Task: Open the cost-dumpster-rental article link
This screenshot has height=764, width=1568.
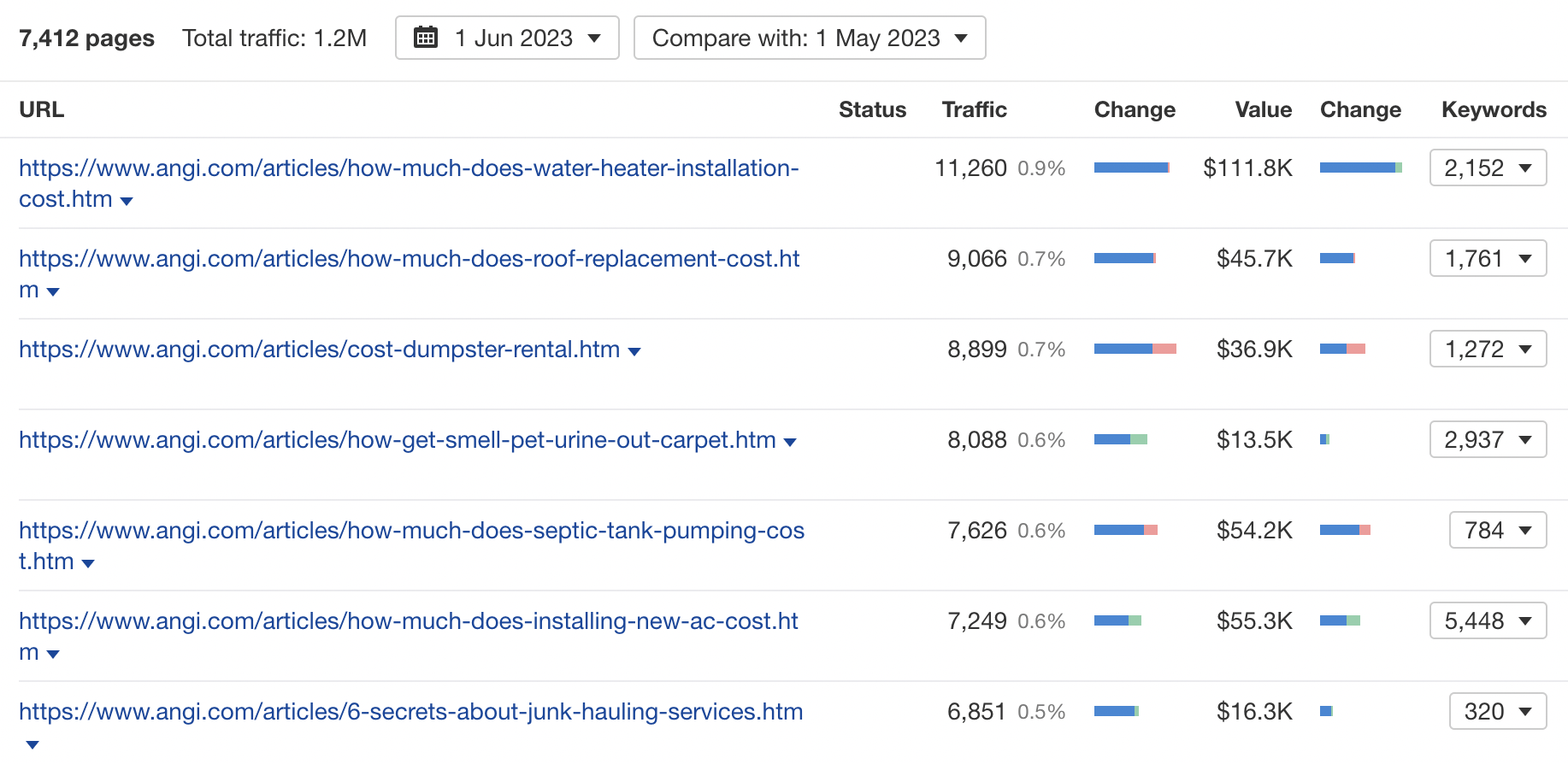Action: coord(319,350)
